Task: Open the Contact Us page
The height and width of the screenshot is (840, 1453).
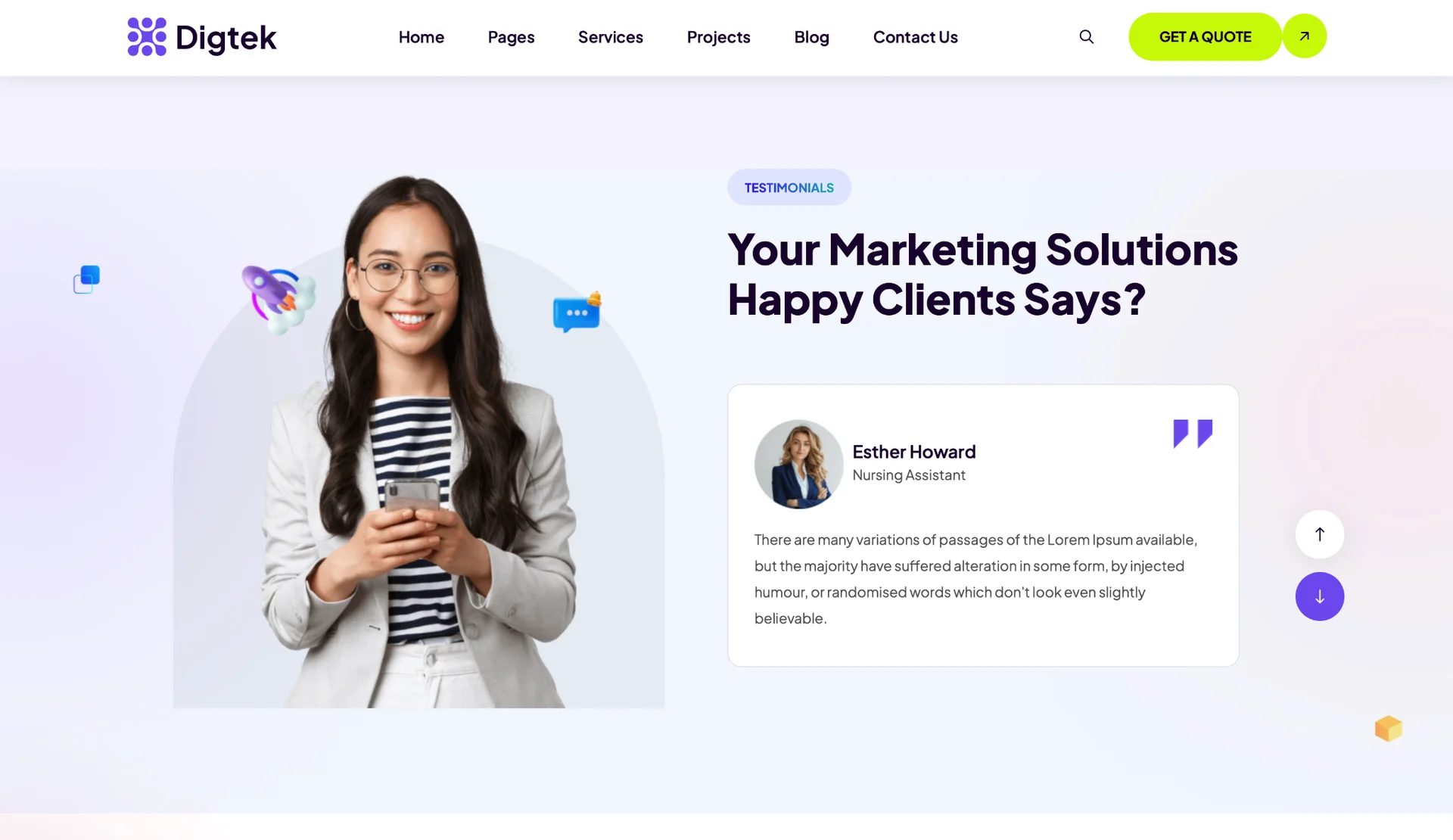Action: [915, 37]
